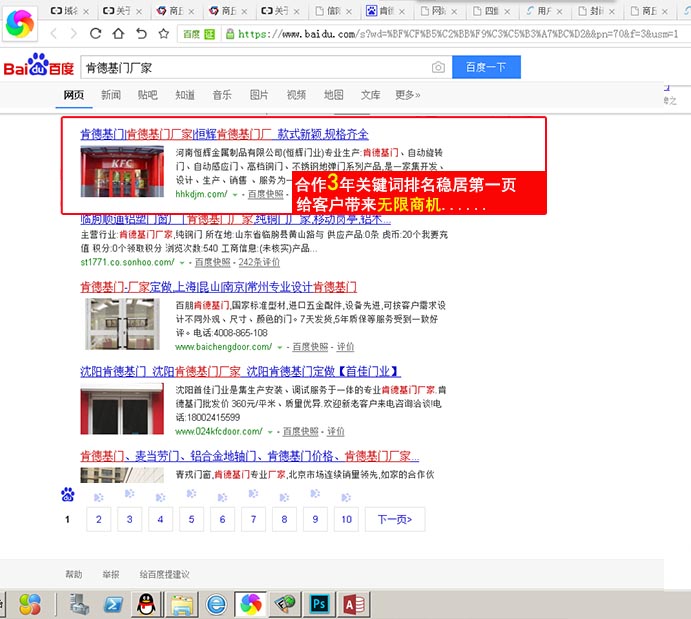Click the Baidu logo
This screenshot has height=619, width=691.
tap(39, 65)
